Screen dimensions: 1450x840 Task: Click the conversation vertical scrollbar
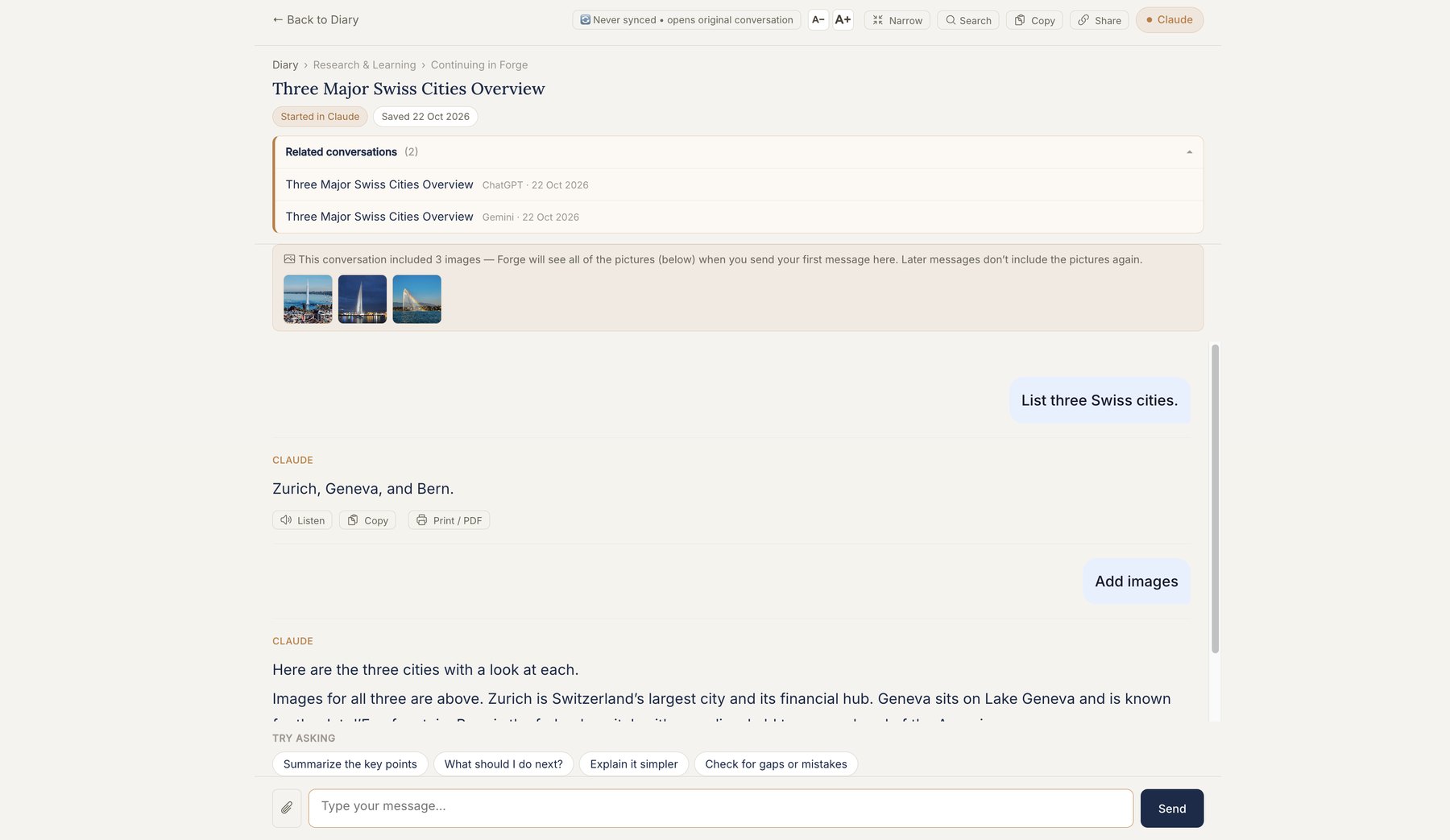[1215, 499]
